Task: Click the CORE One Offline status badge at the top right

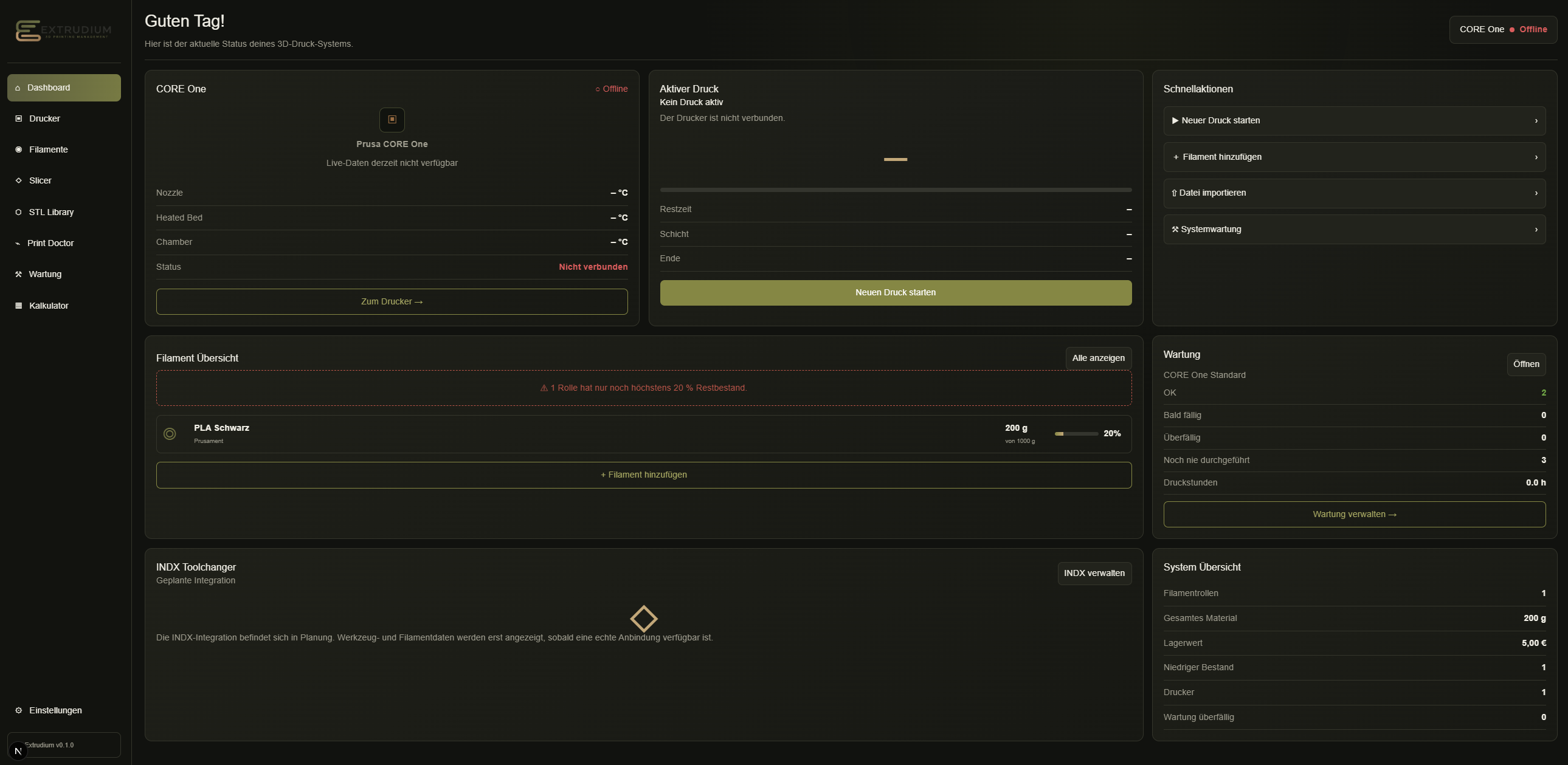Action: point(1503,30)
